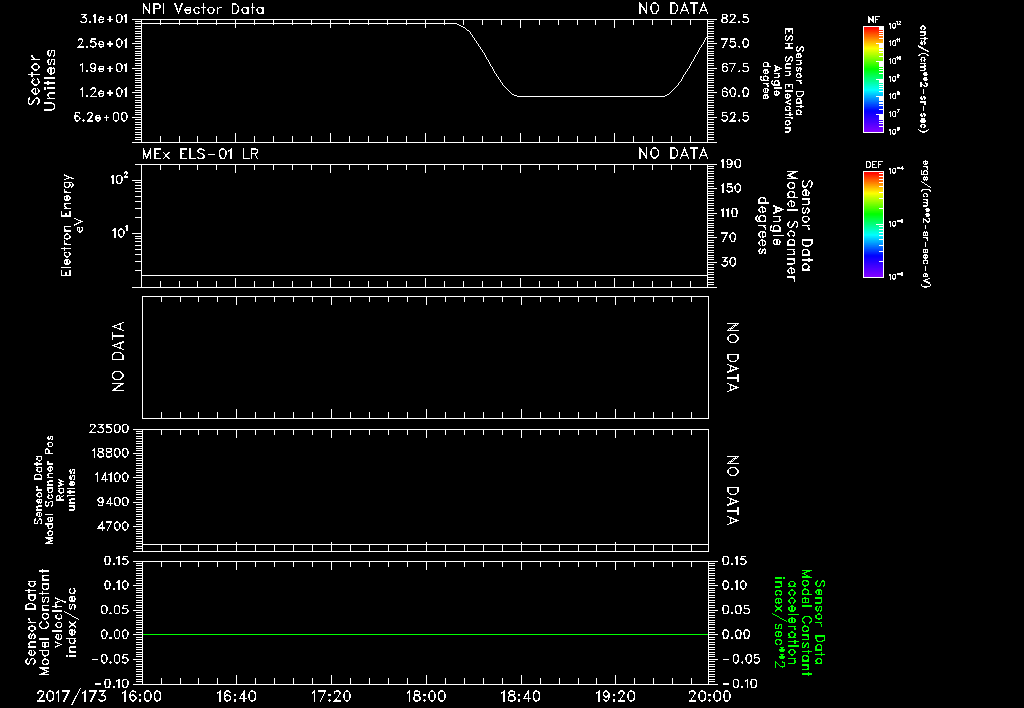
Task: Click the '9400' scanner position tick
Action: click(112, 502)
